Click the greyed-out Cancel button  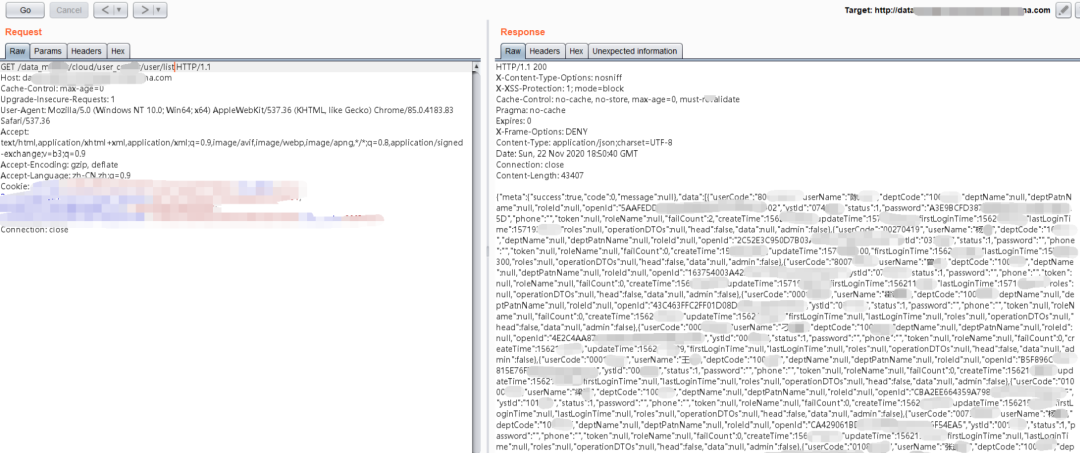[68, 10]
